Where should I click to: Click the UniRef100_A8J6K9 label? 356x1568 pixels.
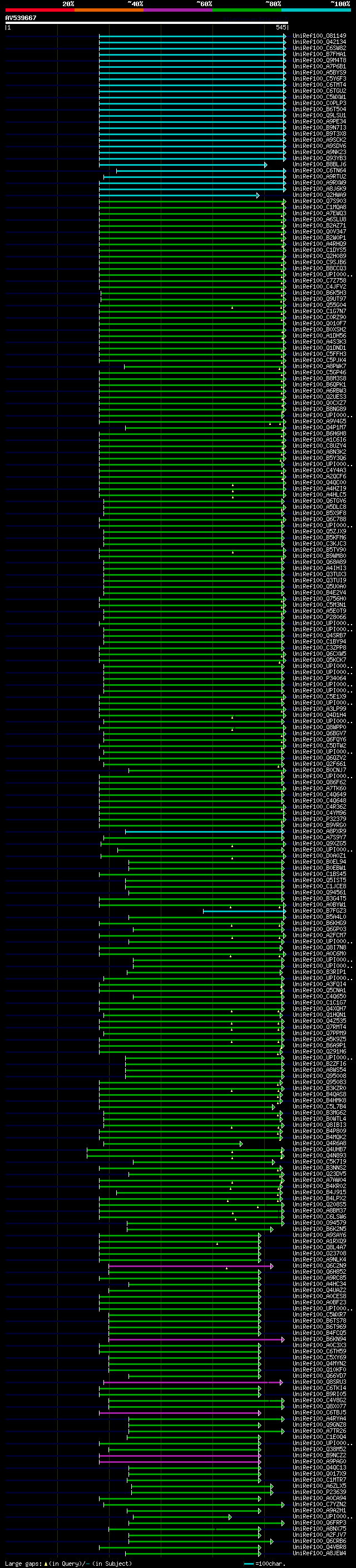[319, 189]
